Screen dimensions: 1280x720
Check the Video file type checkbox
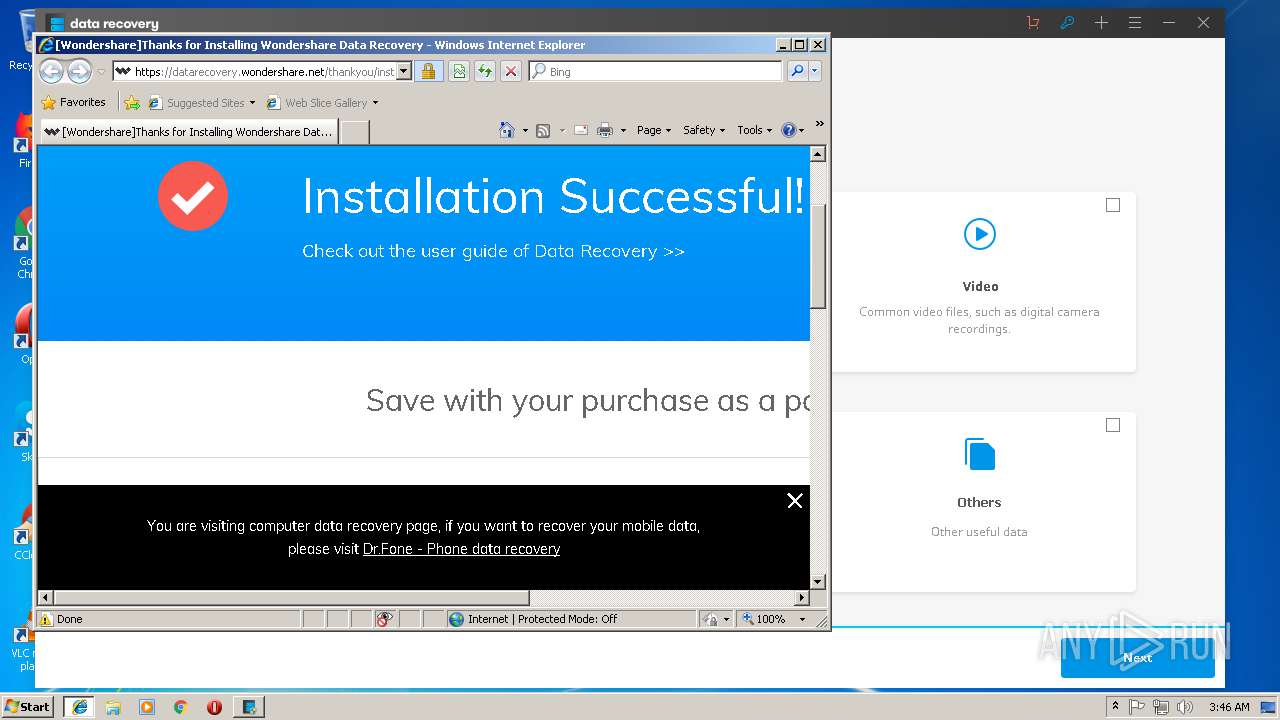pos(1113,205)
